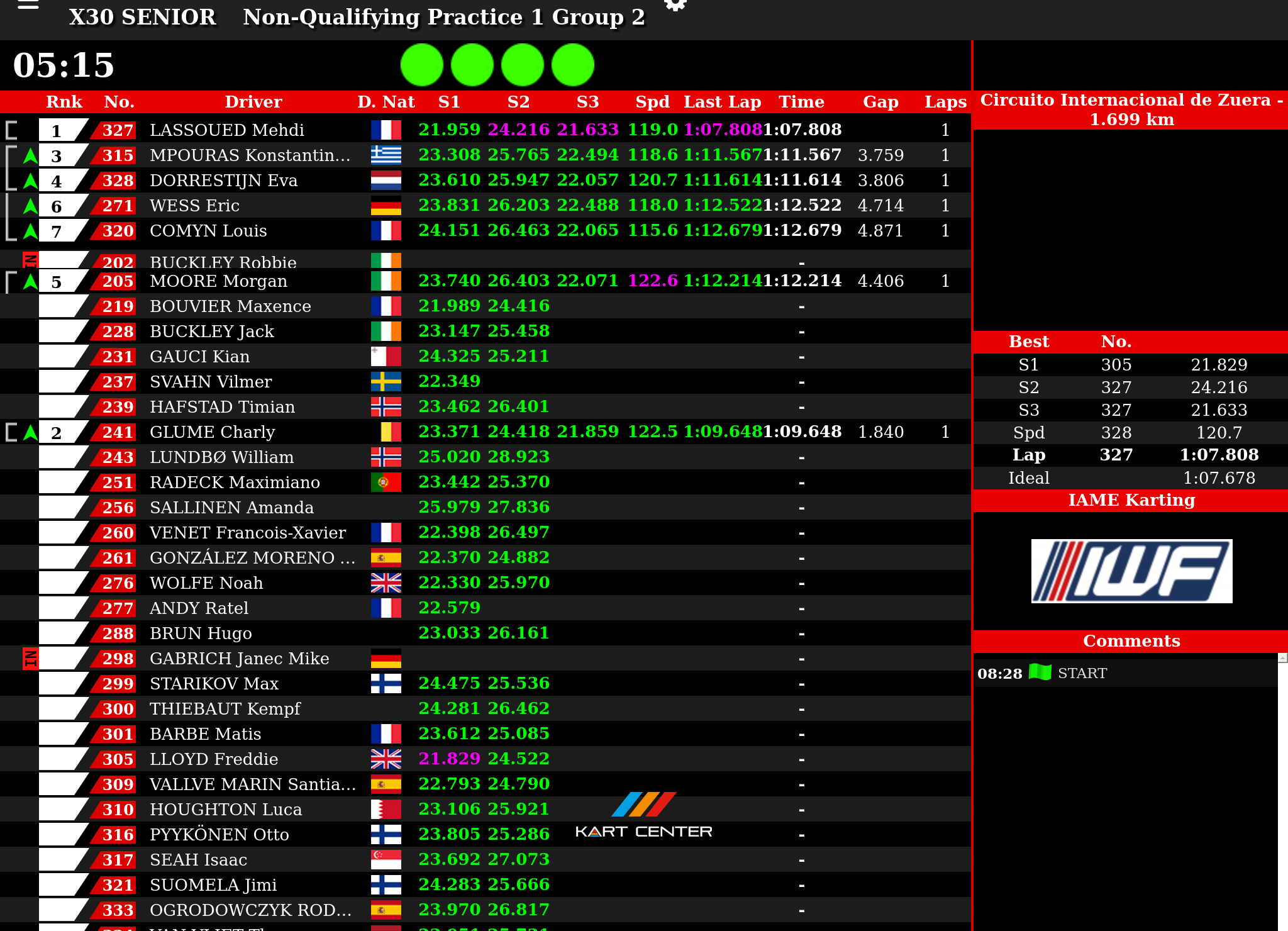Click the first green status light
This screenshot has height=931, width=1288.
(x=422, y=65)
